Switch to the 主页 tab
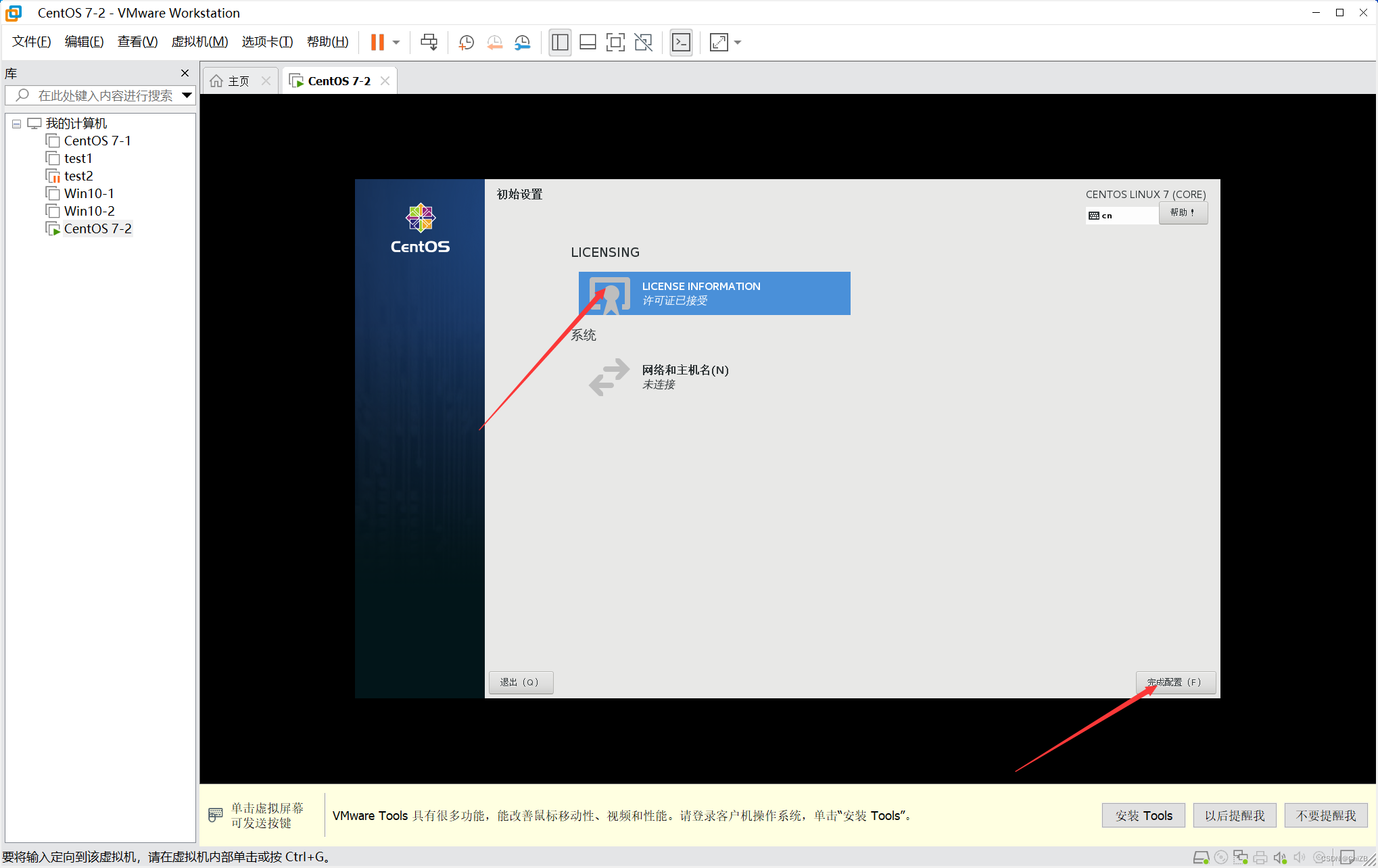Image resolution: width=1378 pixels, height=868 pixels. point(238,81)
